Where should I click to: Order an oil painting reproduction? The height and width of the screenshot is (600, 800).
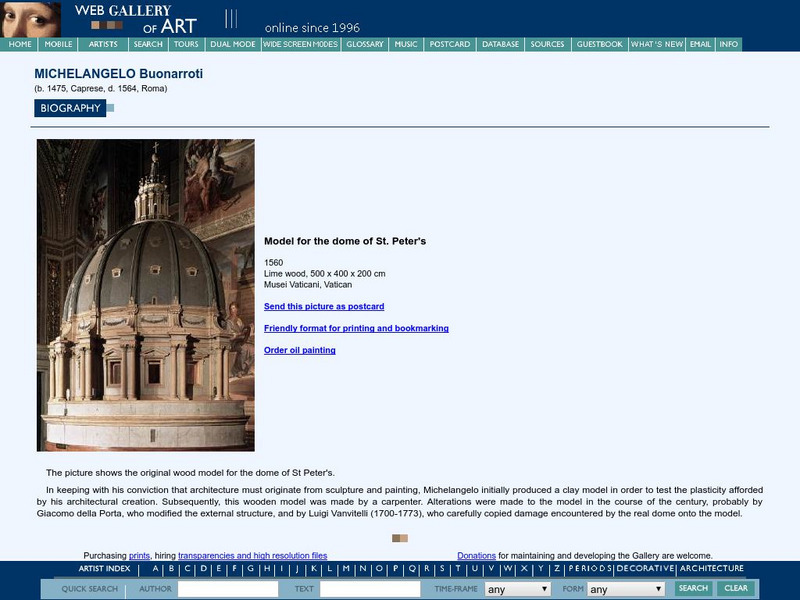[298, 352]
